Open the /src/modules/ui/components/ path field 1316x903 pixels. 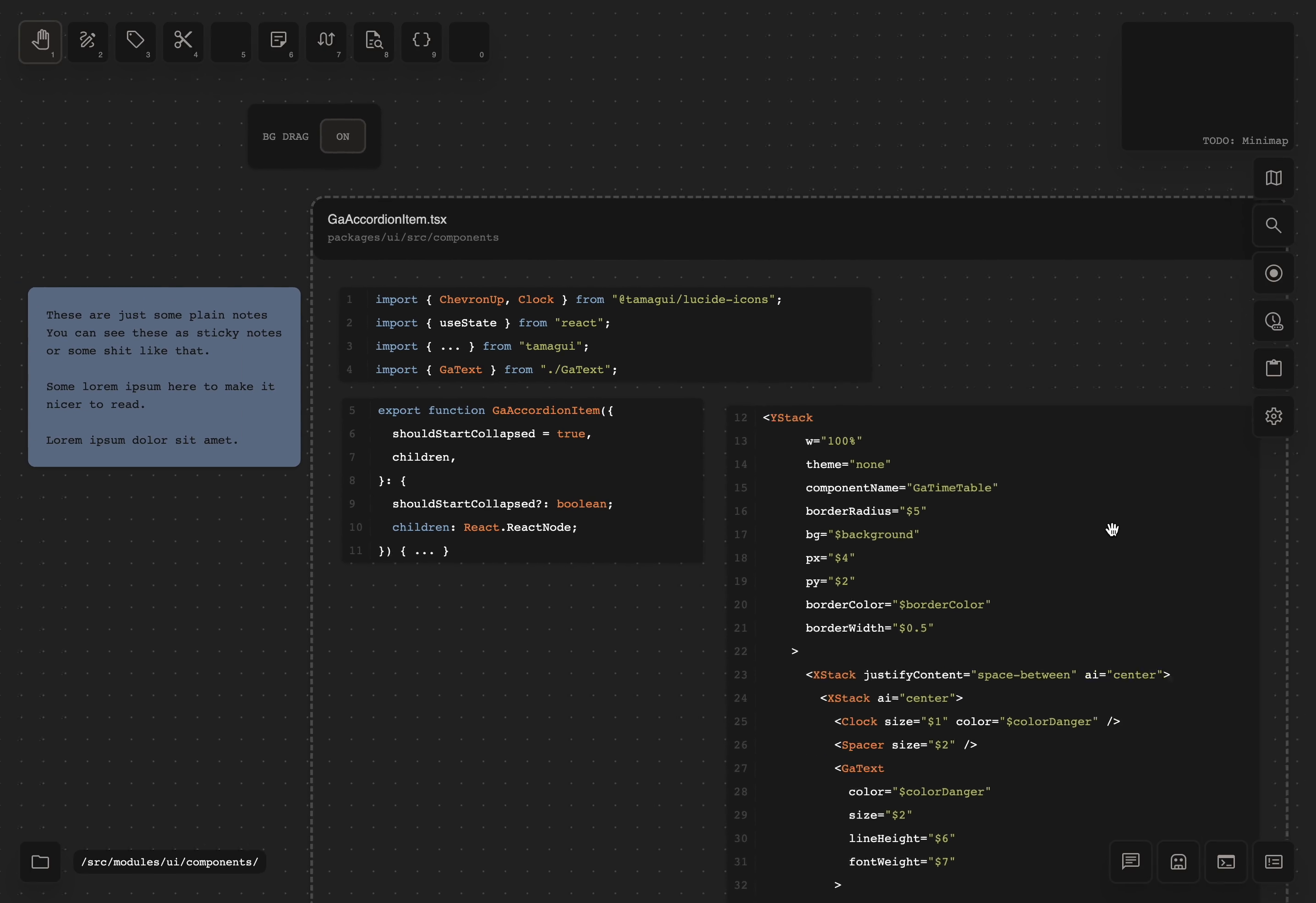[x=170, y=862]
